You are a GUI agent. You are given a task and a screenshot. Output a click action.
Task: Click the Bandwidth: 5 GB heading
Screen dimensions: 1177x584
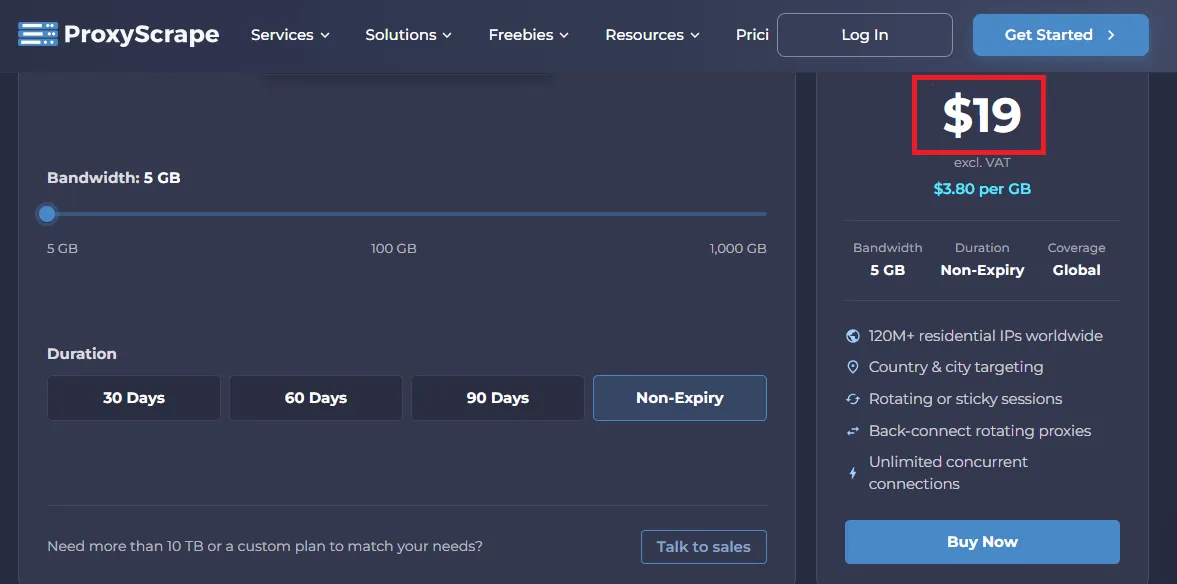(113, 178)
